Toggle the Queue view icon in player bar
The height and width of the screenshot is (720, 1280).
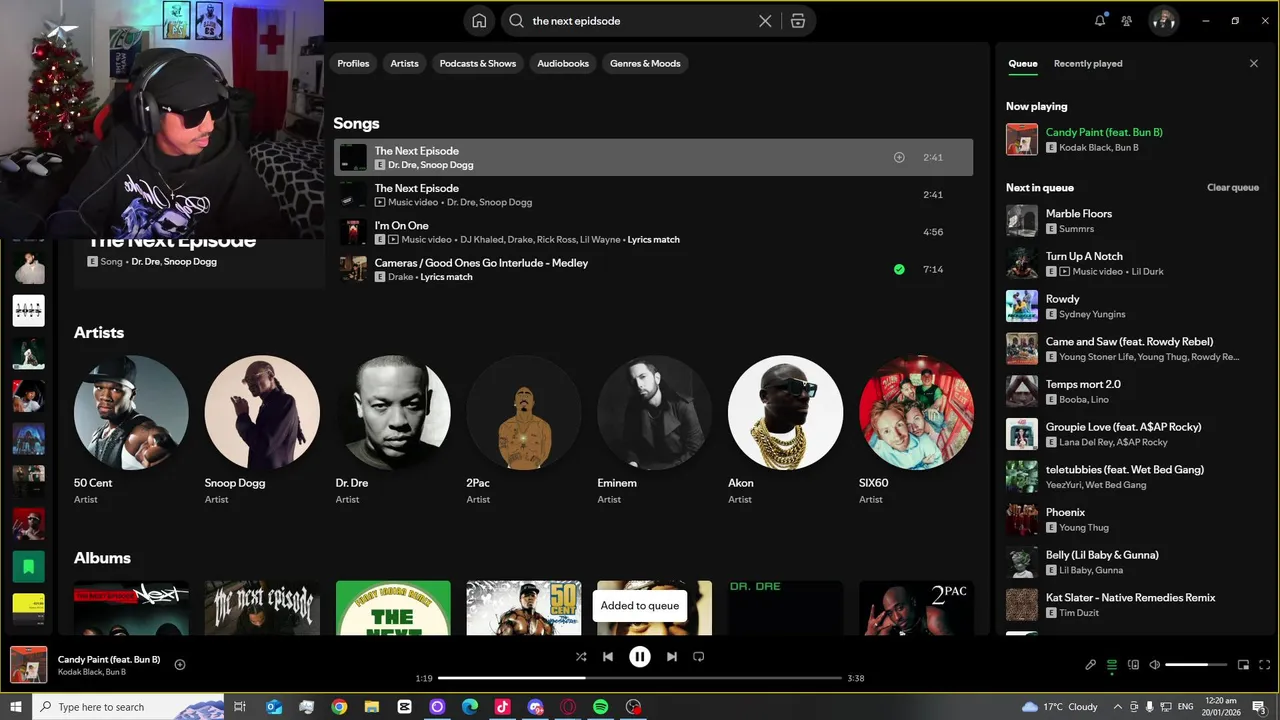[1112, 665]
